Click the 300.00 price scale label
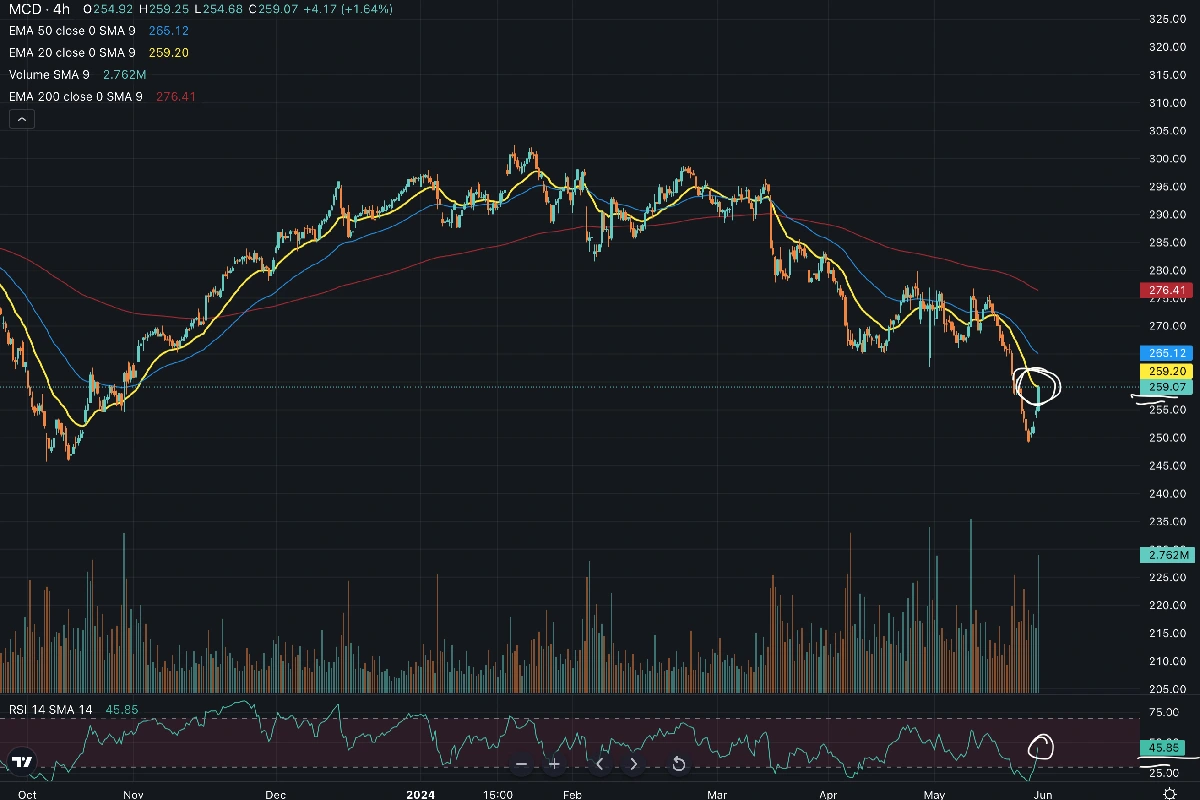This screenshot has height=800, width=1200. tap(1167, 159)
